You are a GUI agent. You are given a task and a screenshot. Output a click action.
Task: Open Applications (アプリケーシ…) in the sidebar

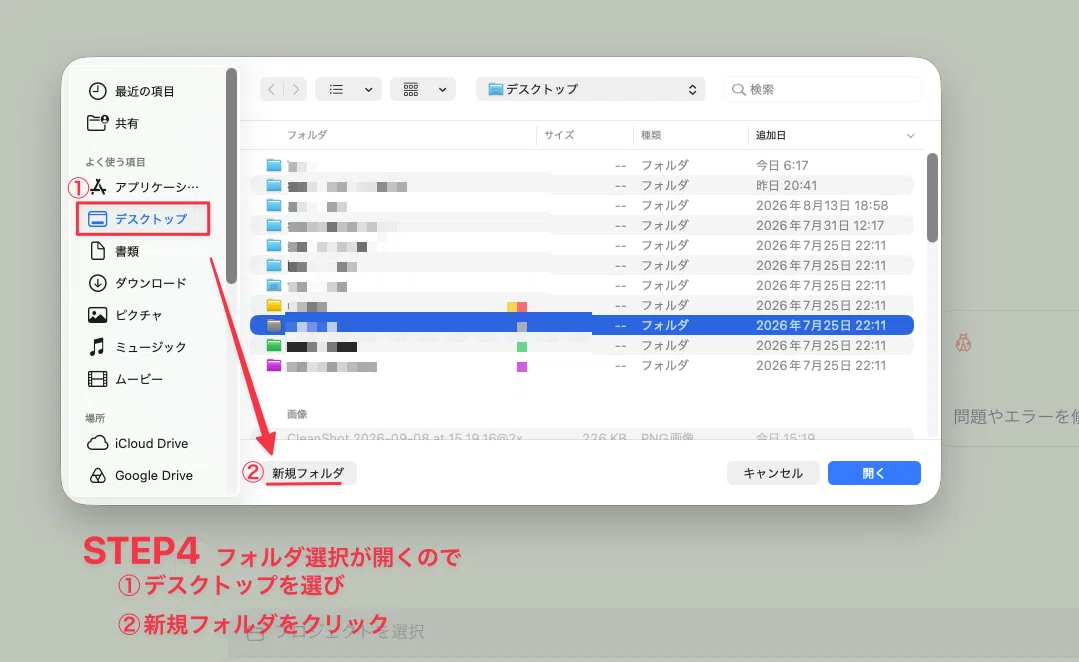[144, 186]
